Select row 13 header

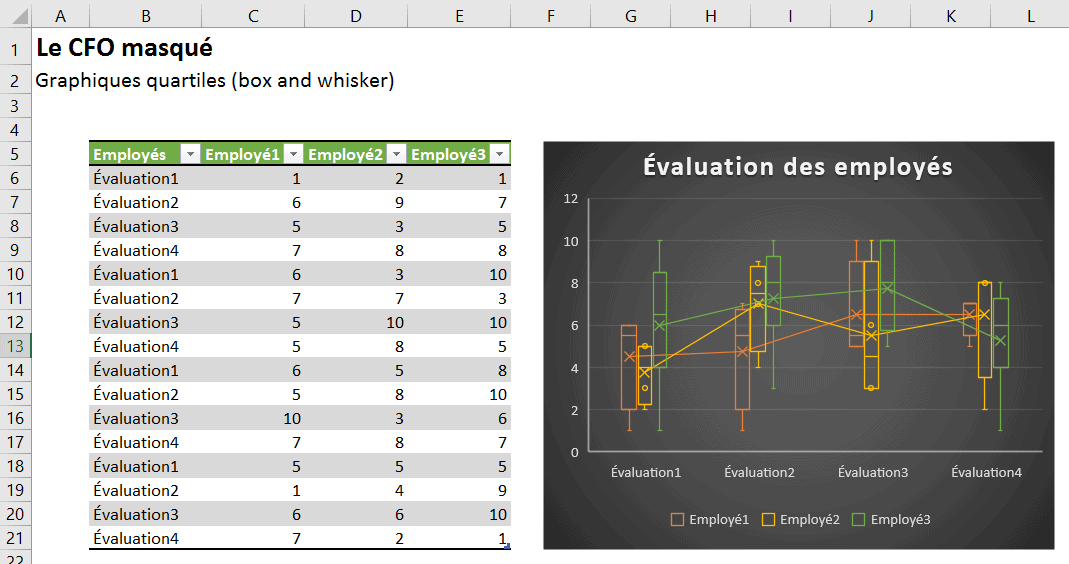click(16, 346)
